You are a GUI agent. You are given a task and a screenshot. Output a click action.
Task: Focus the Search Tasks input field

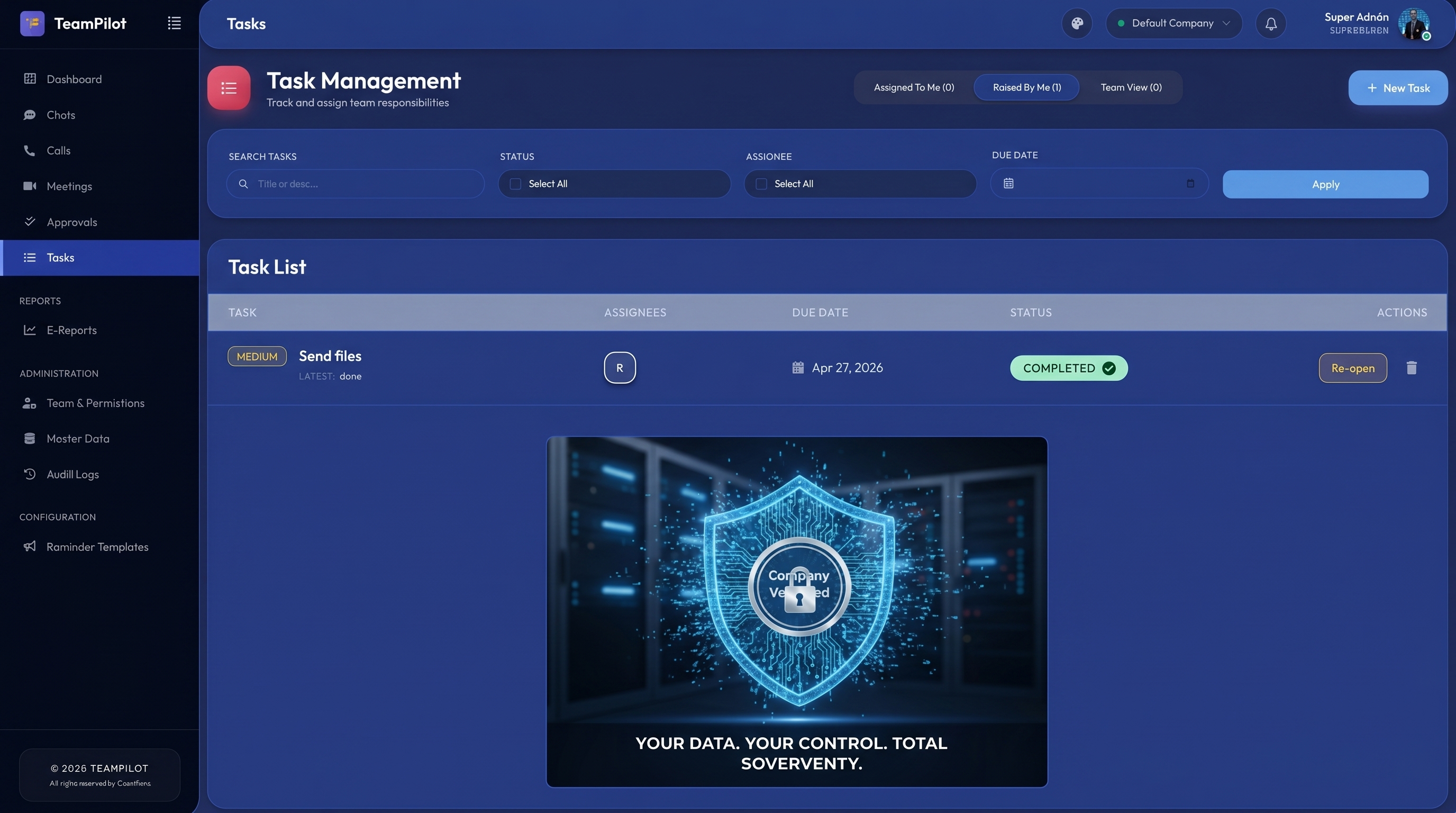click(x=356, y=184)
